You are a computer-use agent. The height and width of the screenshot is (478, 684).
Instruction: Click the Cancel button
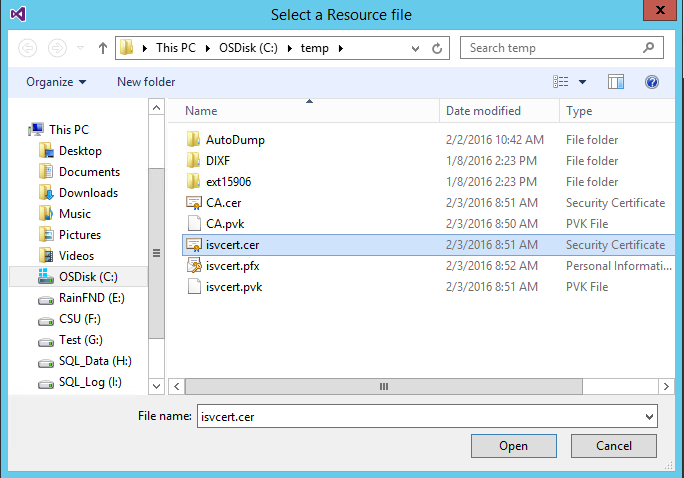coord(613,446)
